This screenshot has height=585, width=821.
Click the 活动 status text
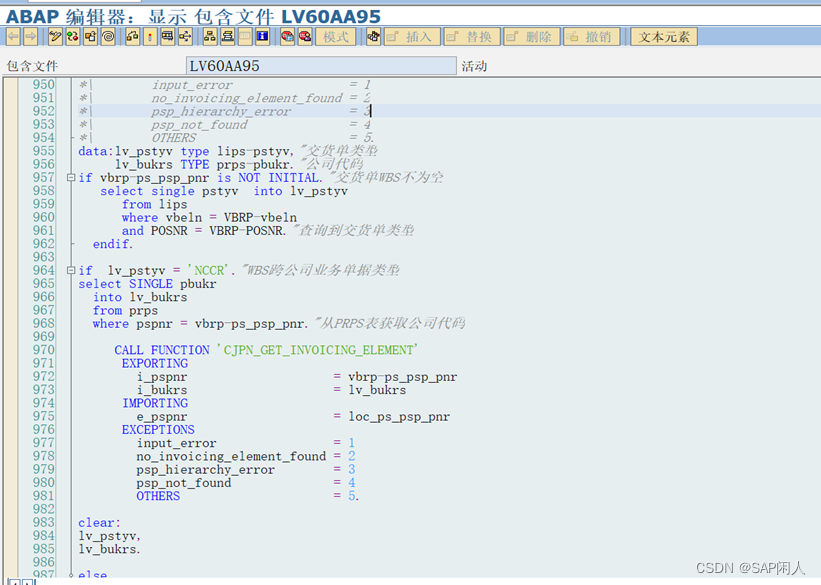point(474,66)
